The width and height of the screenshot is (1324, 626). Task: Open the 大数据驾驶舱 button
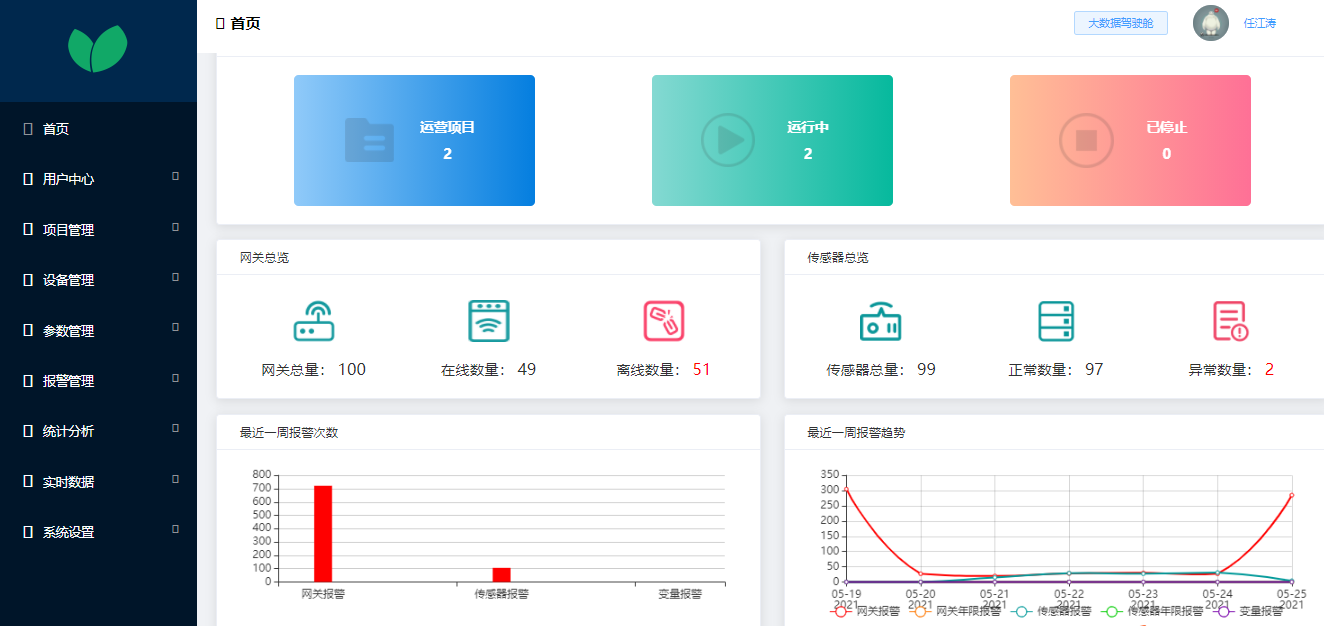coord(1120,23)
